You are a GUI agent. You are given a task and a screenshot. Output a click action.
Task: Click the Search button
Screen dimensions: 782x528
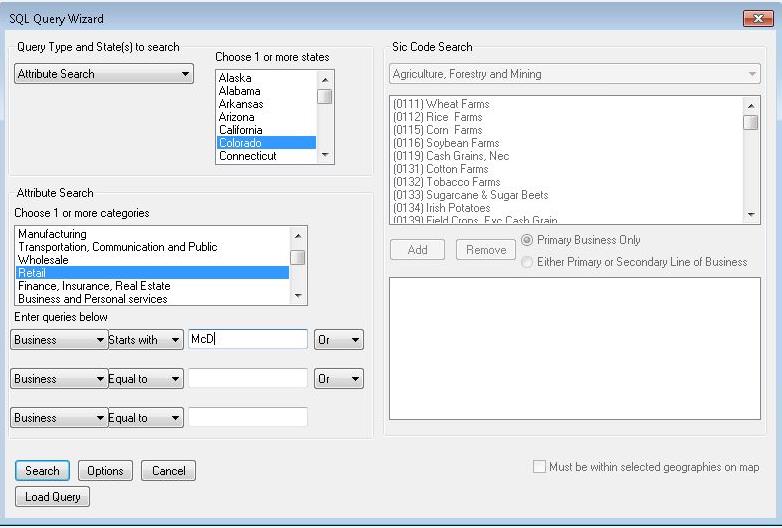pyautogui.click(x=42, y=471)
